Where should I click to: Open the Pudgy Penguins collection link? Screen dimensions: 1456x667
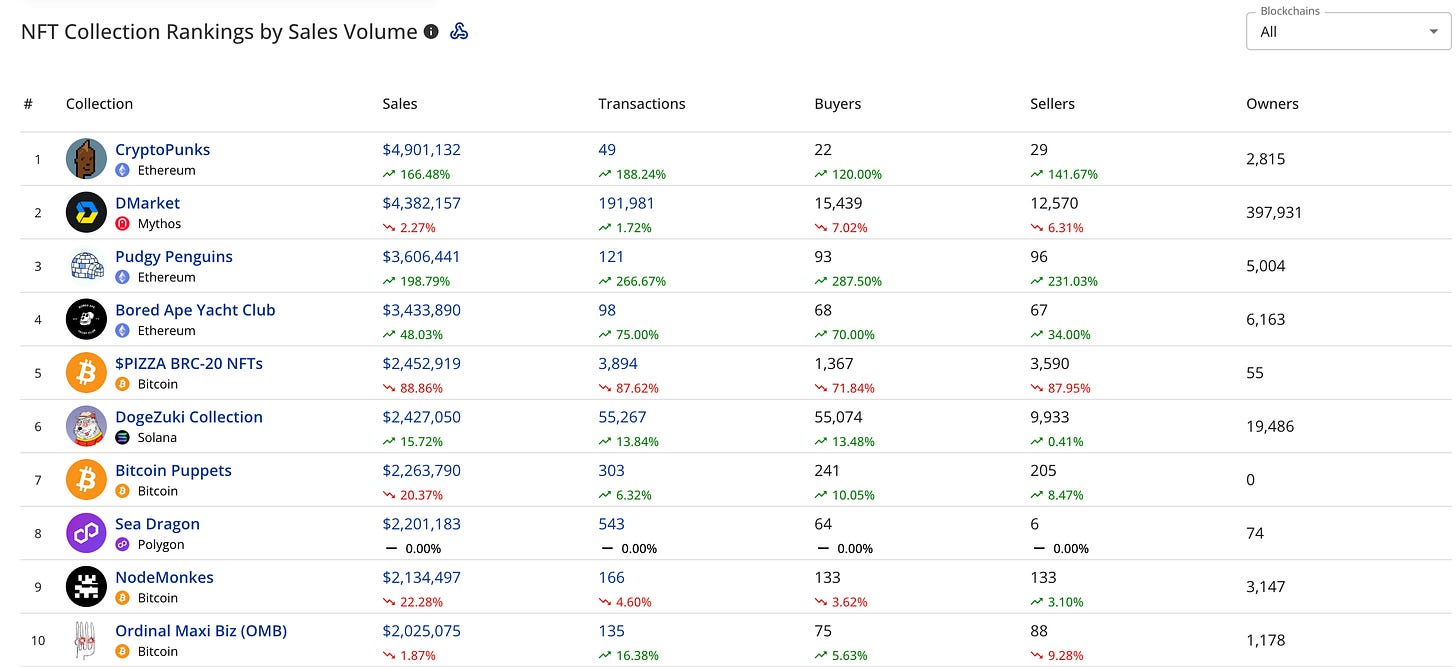[x=174, y=257]
